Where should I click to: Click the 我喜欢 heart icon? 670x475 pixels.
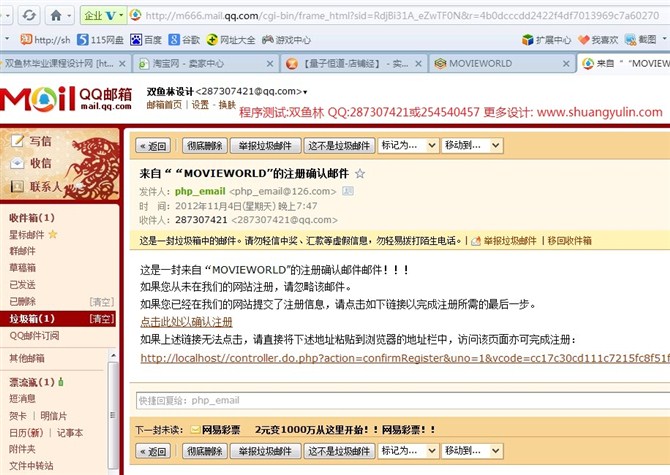click(x=584, y=40)
